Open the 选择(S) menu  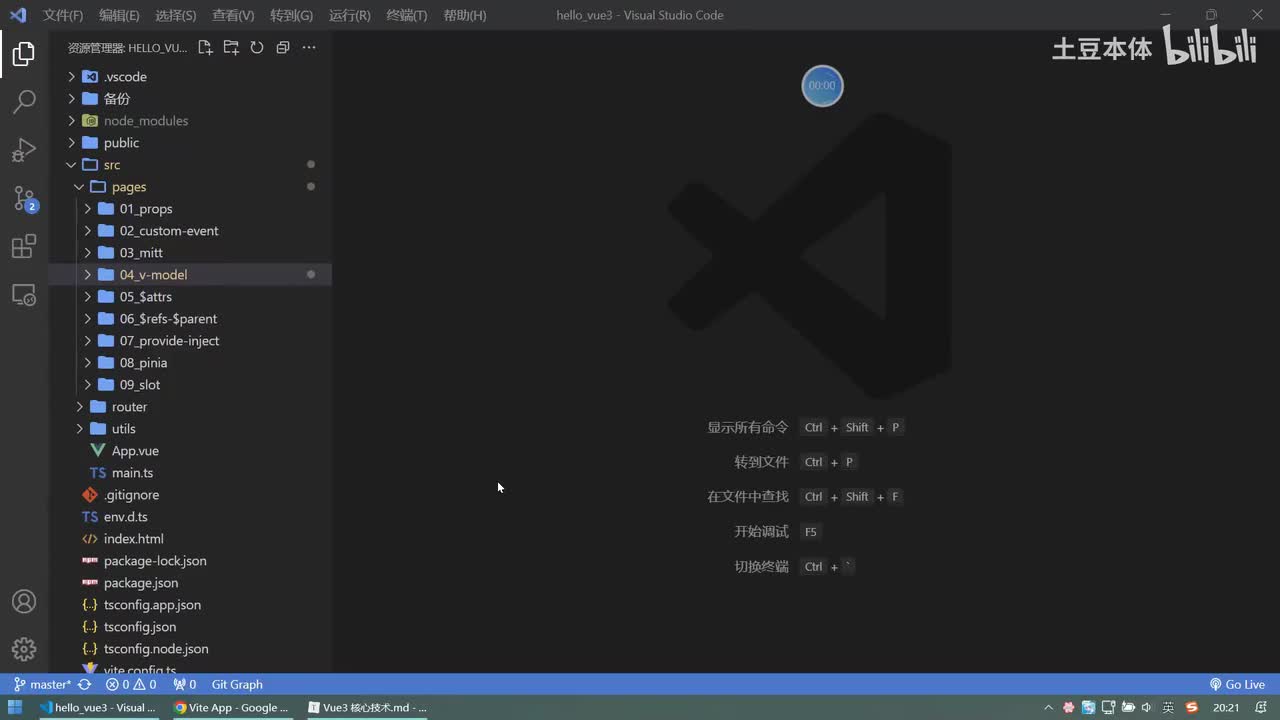click(x=176, y=15)
